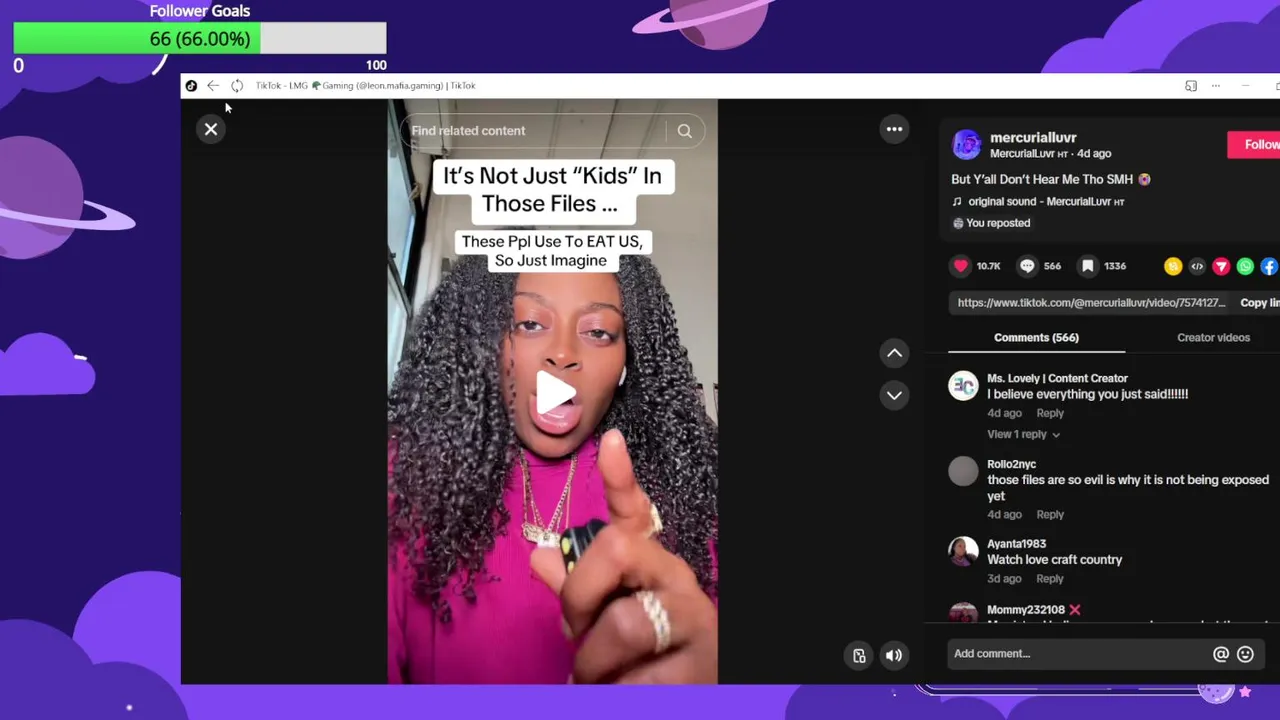Copy the video link
Image resolution: width=1280 pixels, height=720 pixels.
1259,303
